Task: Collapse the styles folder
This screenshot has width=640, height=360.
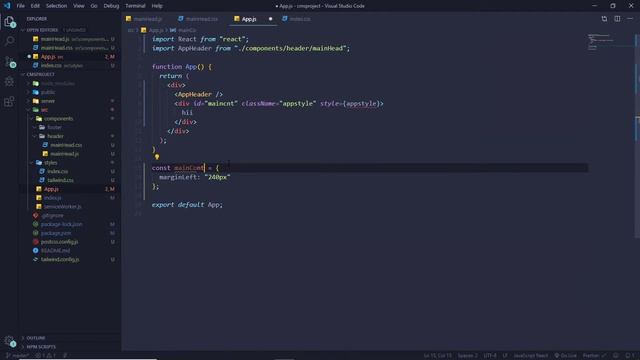Action: [x=51, y=163]
